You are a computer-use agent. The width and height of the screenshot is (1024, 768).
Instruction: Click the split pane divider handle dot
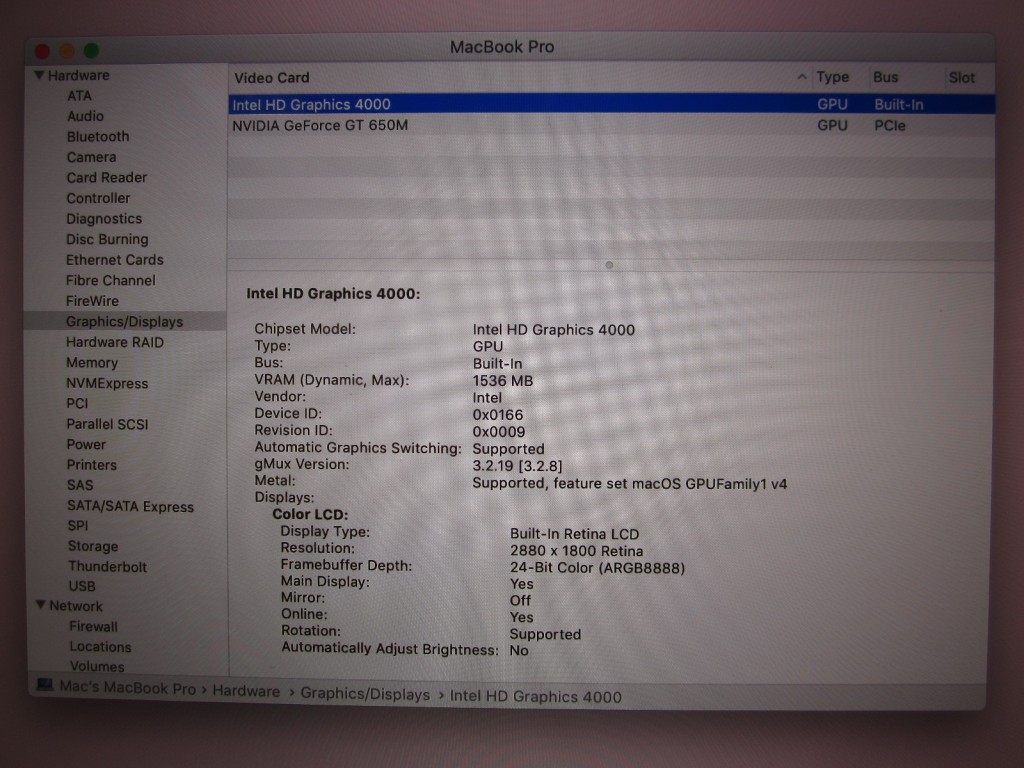tap(609, 265)
